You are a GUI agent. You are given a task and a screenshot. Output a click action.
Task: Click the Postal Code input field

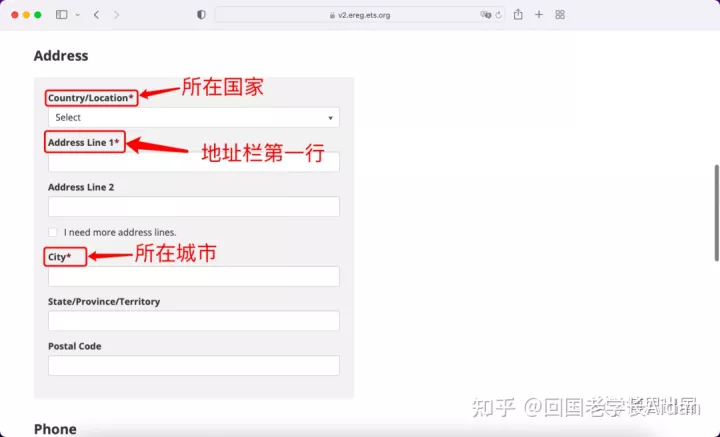point(194,365)
